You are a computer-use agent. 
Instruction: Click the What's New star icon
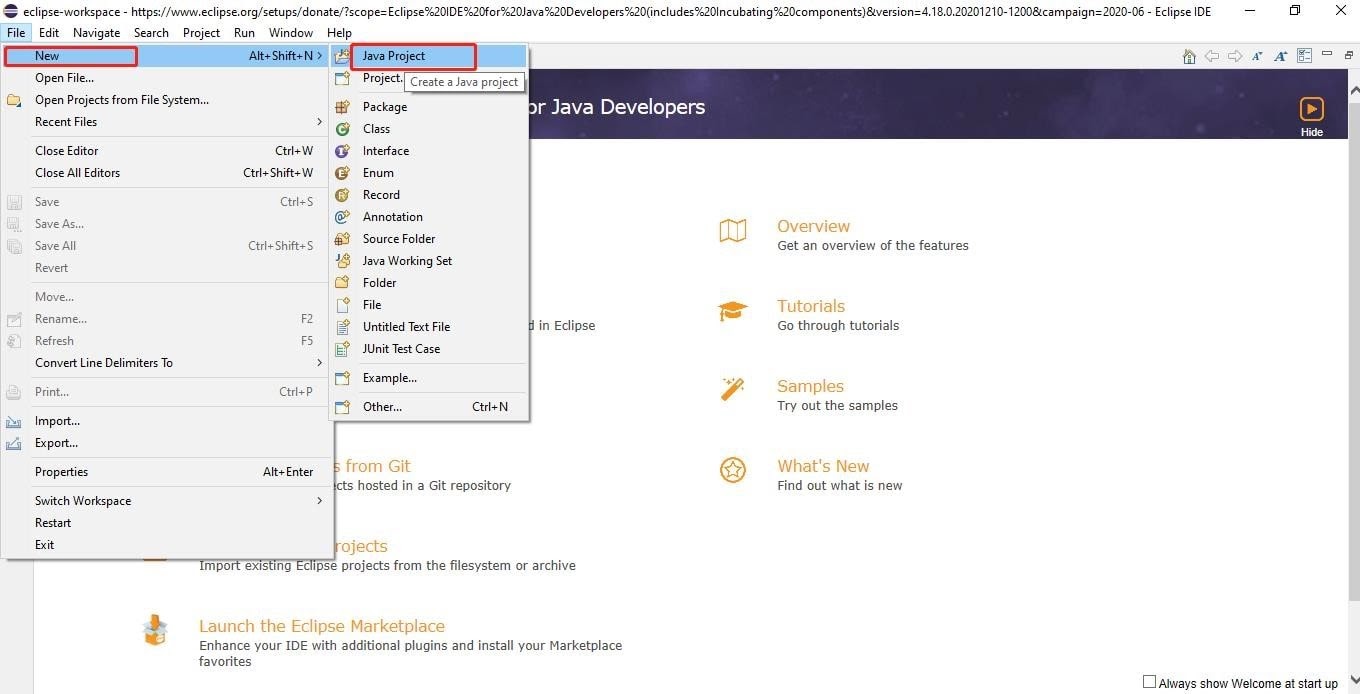tap(733, 470)
